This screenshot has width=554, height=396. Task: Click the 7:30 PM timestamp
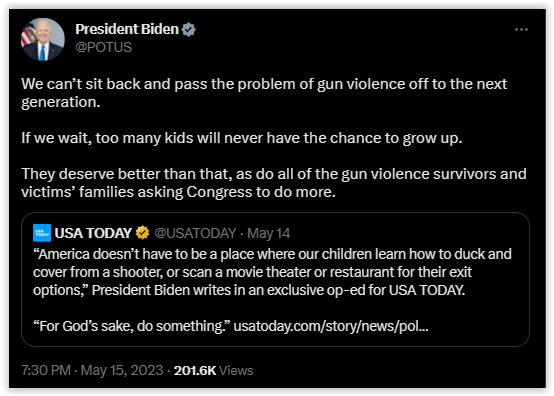(46, 371)
